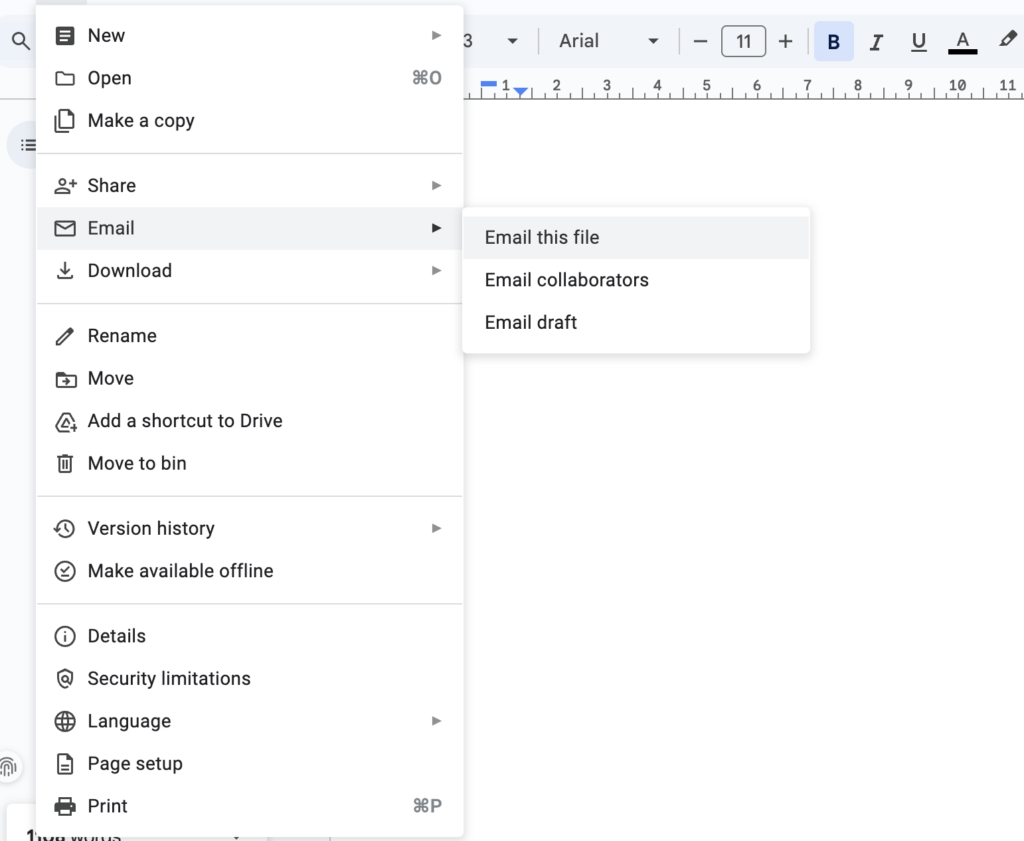The height and width of the screenshot is (841, 1024).
Task: Click Add a shortcut to Drive
Action: [249, 420]
